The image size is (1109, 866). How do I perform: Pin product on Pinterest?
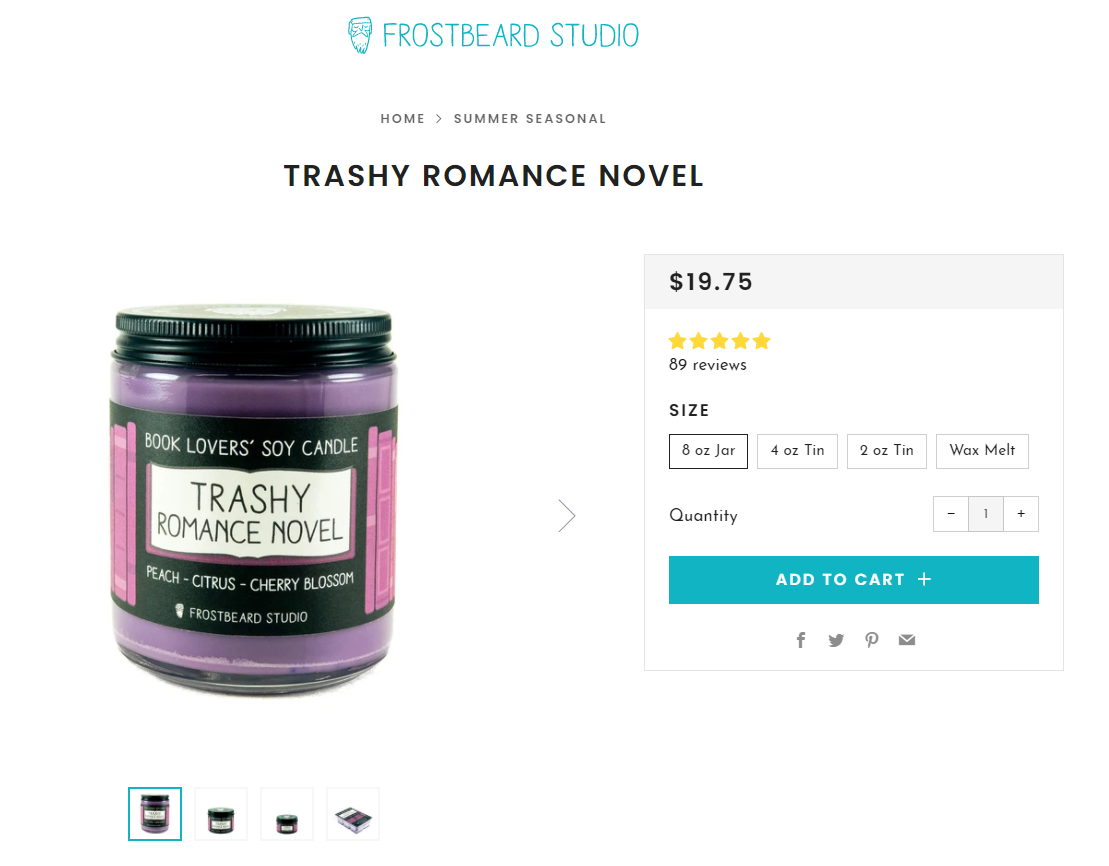click(x=871, y=640)
